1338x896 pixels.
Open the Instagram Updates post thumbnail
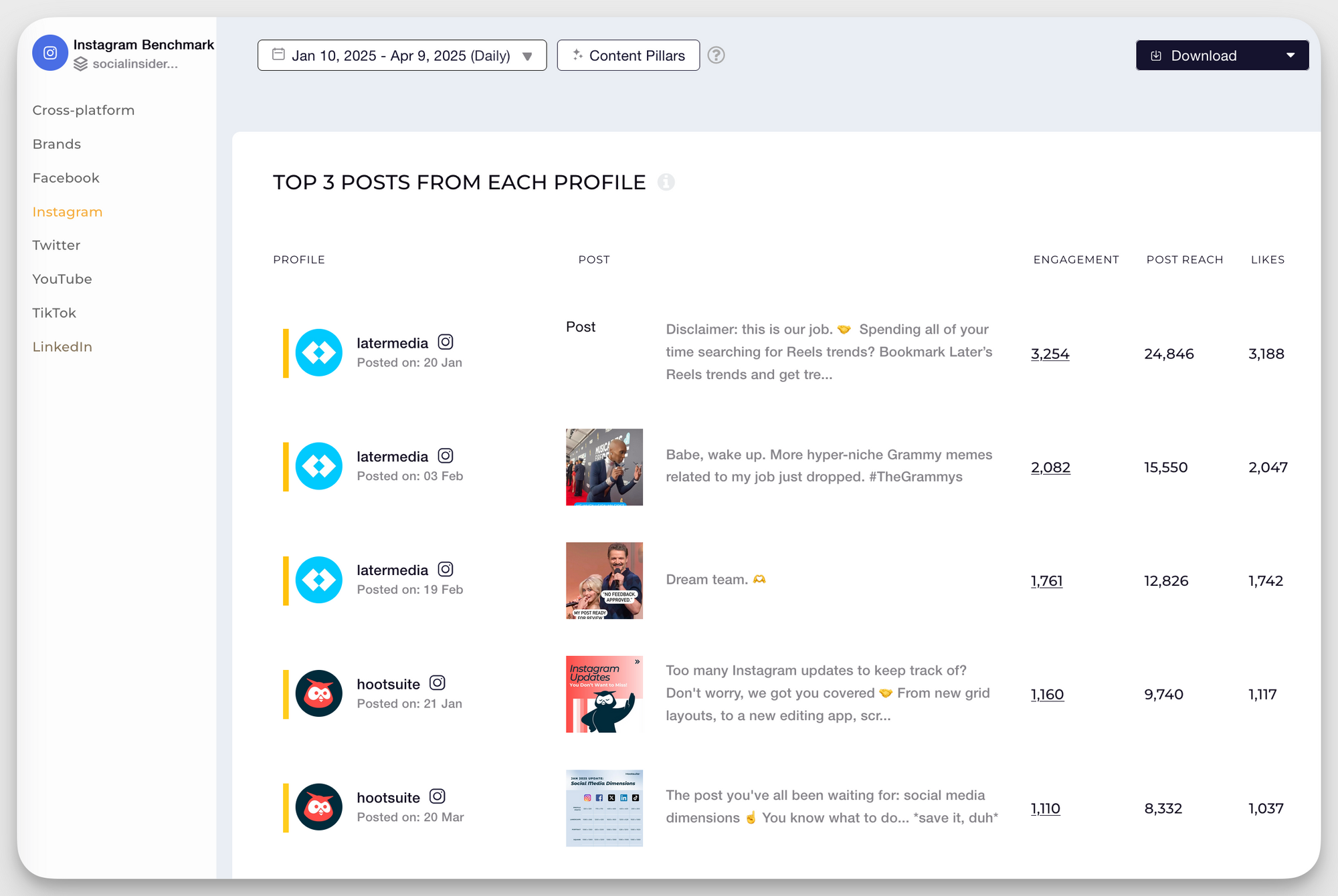click(604, 694)
